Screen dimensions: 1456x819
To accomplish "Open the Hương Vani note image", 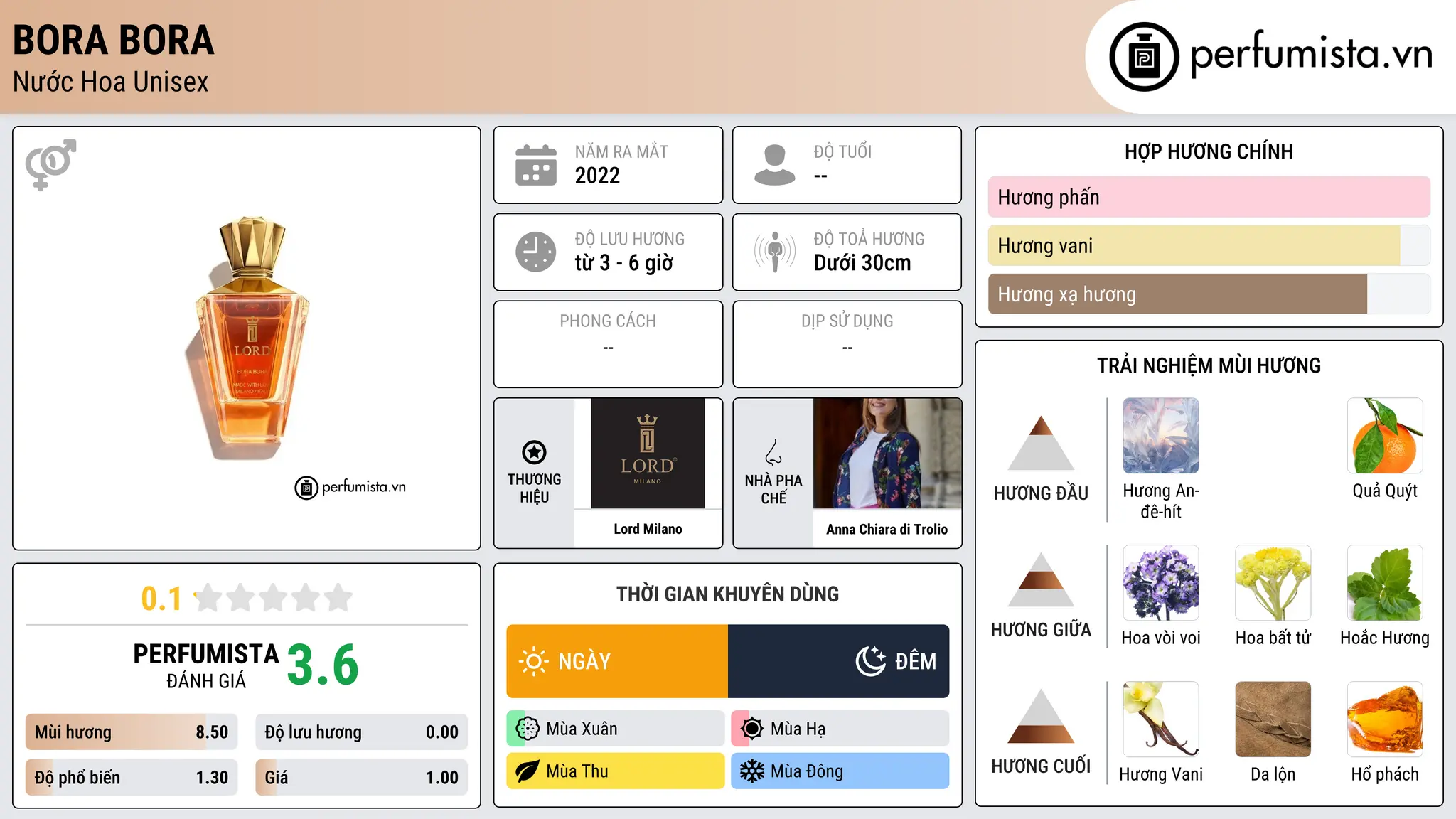I will tap(1161, 719).
